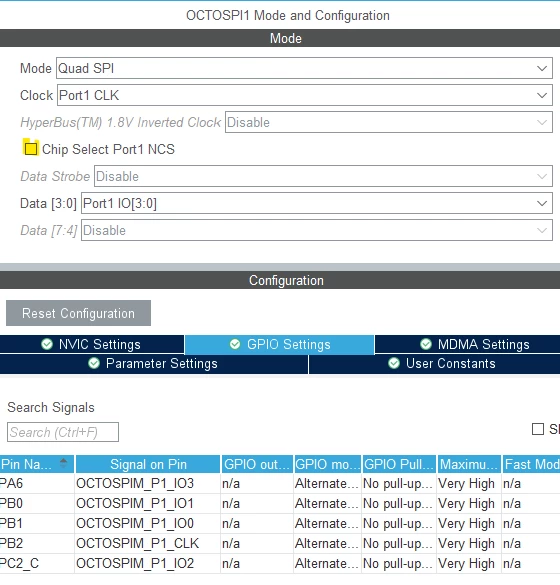Click the green check icon on MDMA Settings
The height and width of the screenshot is (585, 560).
click(x=426, y=344)
